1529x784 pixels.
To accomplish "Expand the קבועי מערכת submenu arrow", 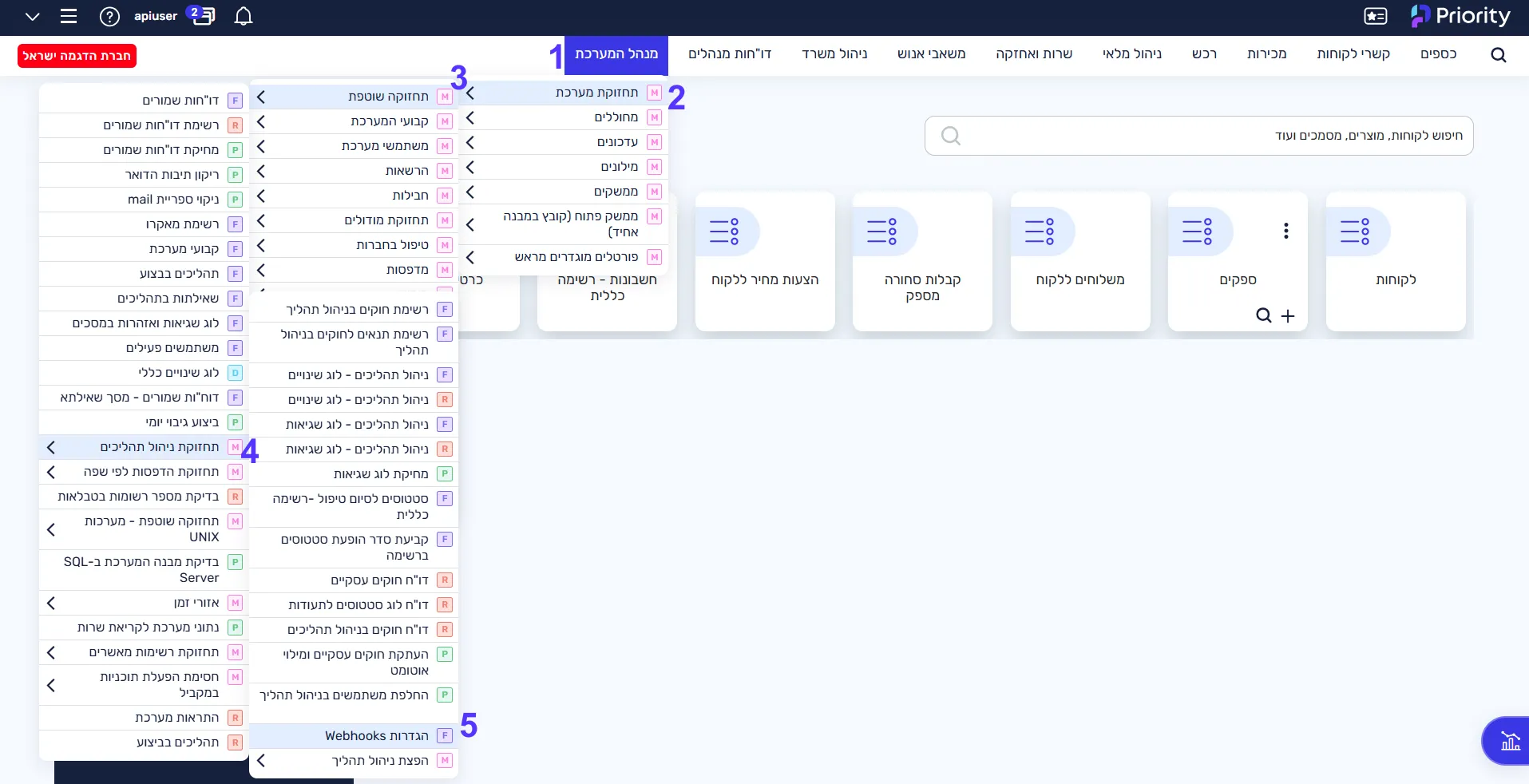I will [x=261, y=121].
